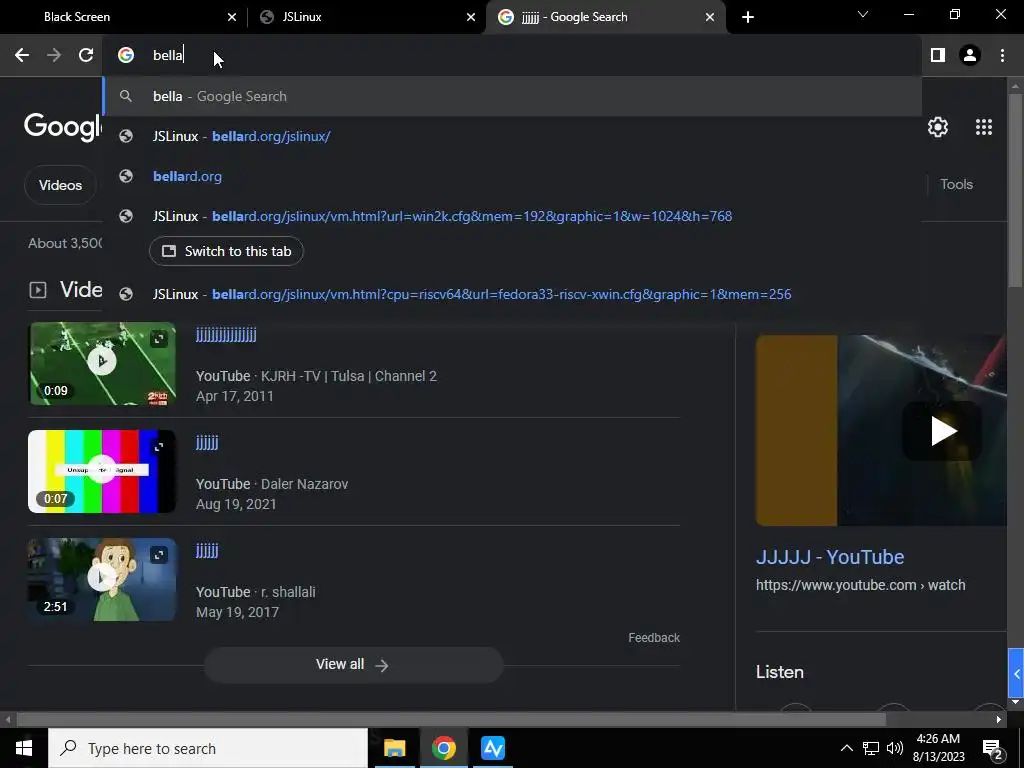This screenshot has width=1024, height=768.
Task: Open the side panel icon in toolbar
Action: tap(938, 56)
